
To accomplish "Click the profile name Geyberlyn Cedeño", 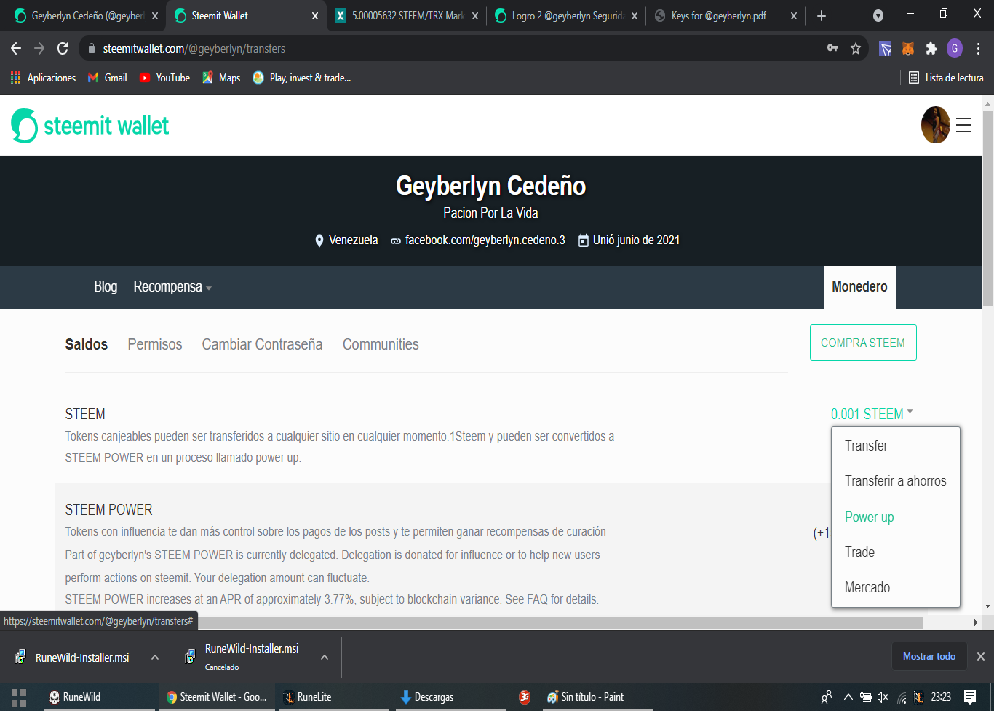I will 491,186.
